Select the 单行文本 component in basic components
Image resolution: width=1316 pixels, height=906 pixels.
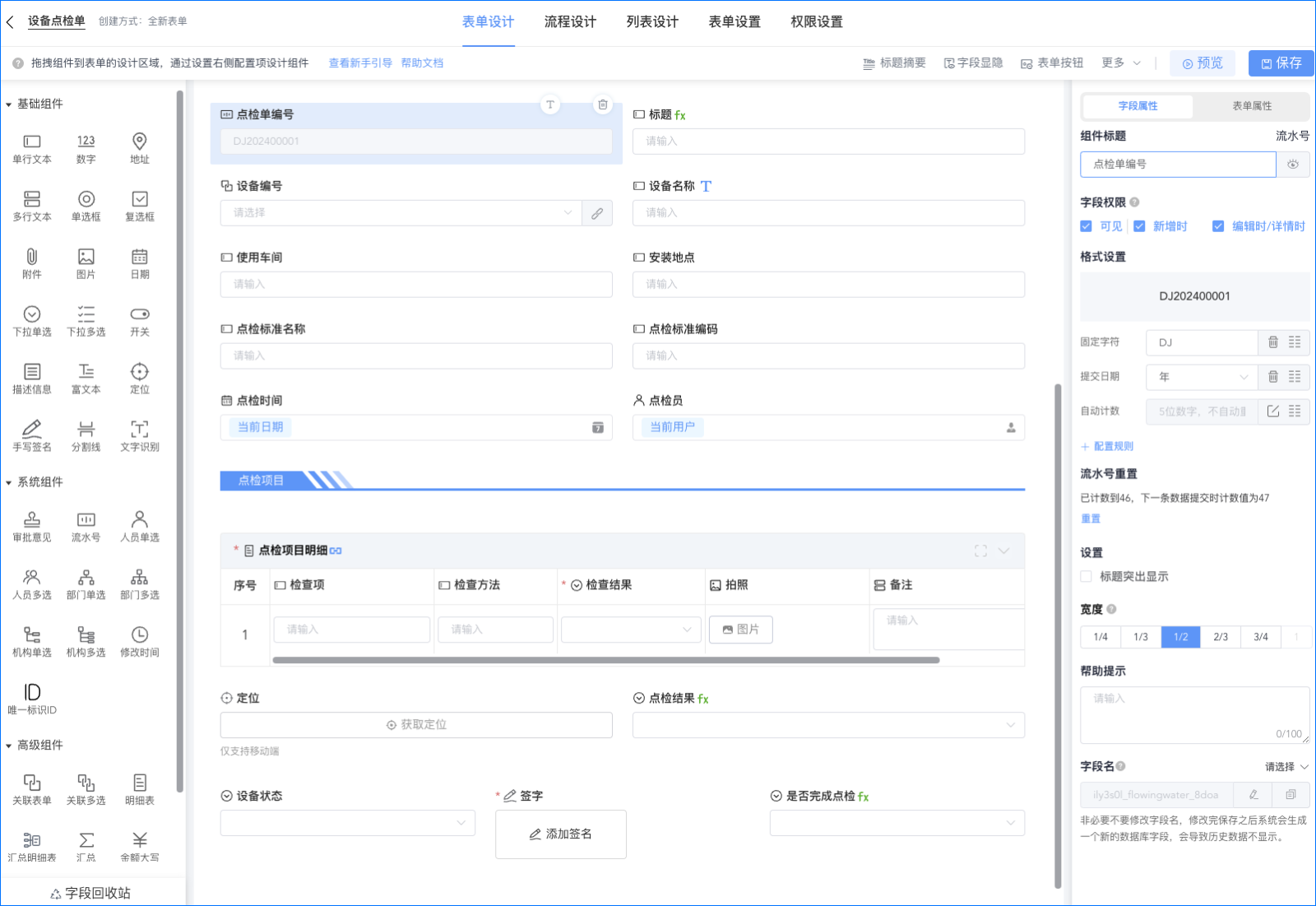pyautogui.click(x=31, y=148)
